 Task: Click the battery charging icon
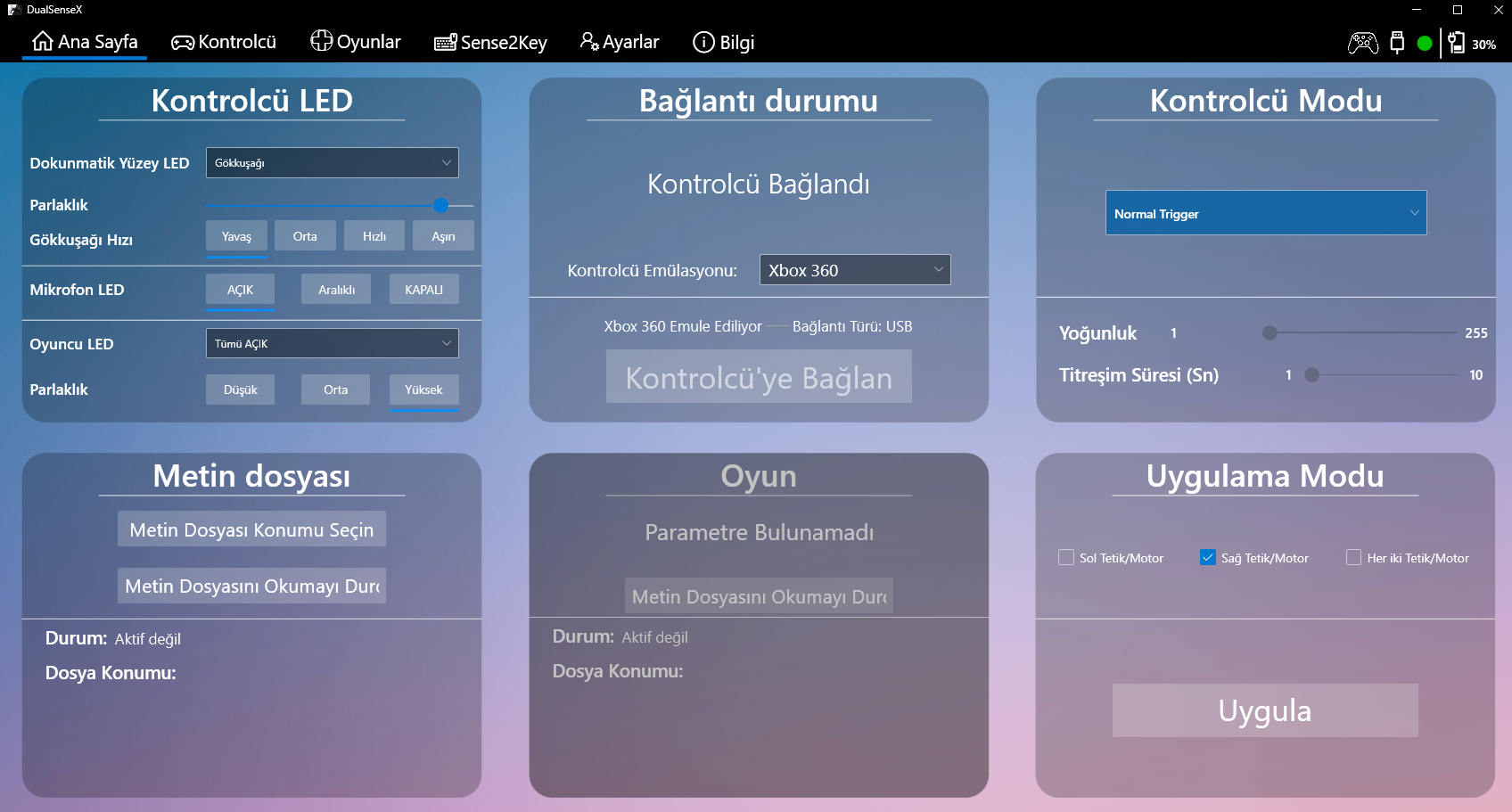coord(1457,42)
